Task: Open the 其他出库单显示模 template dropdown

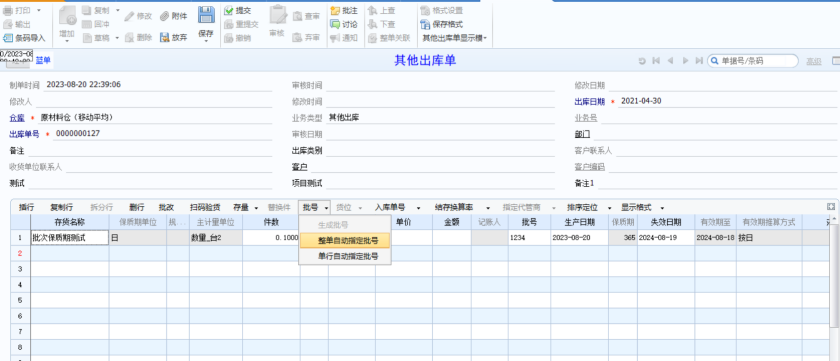Action: pos(453,38)
